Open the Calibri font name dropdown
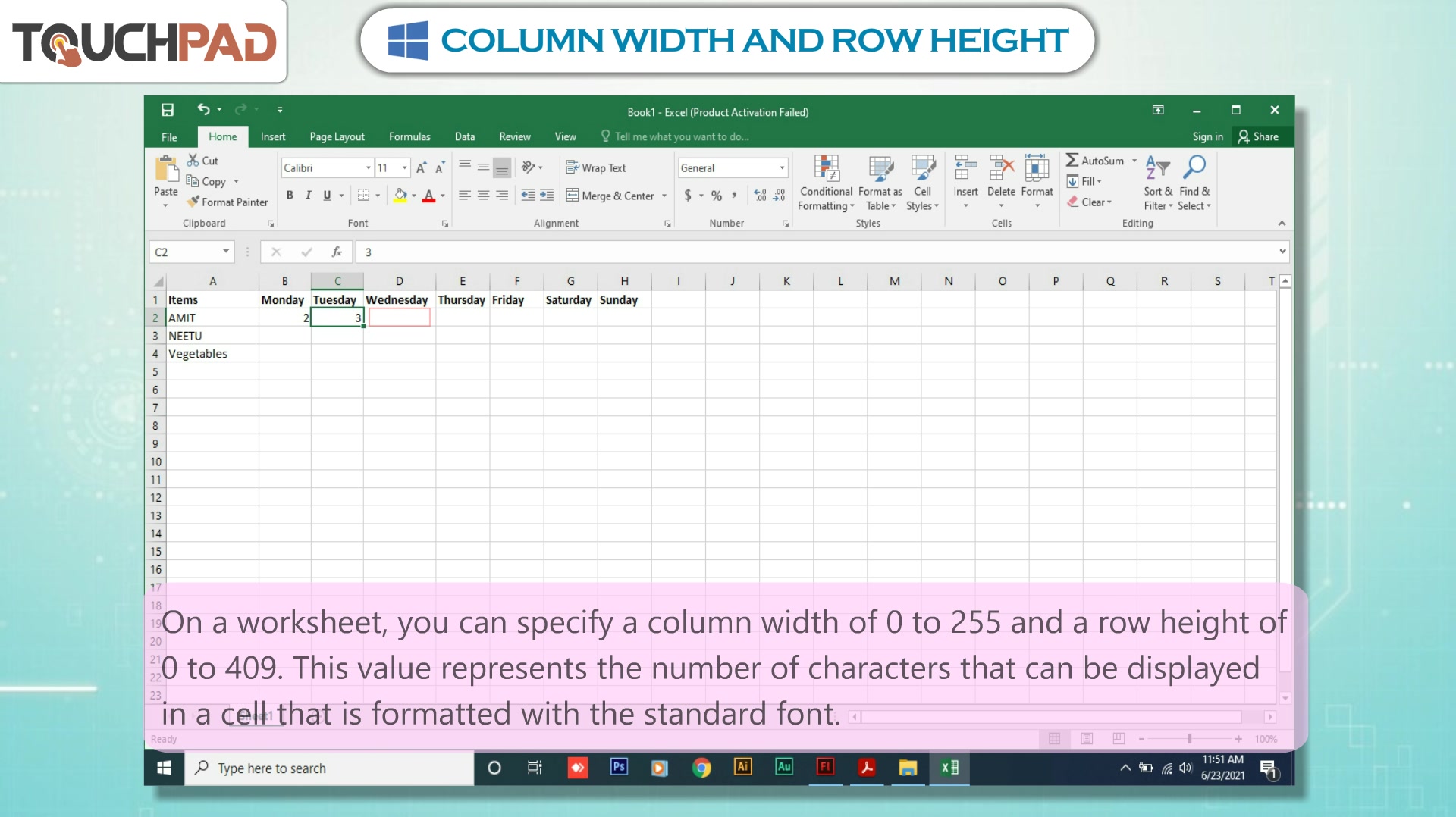 pyautogui.click(x=369, y=168)
